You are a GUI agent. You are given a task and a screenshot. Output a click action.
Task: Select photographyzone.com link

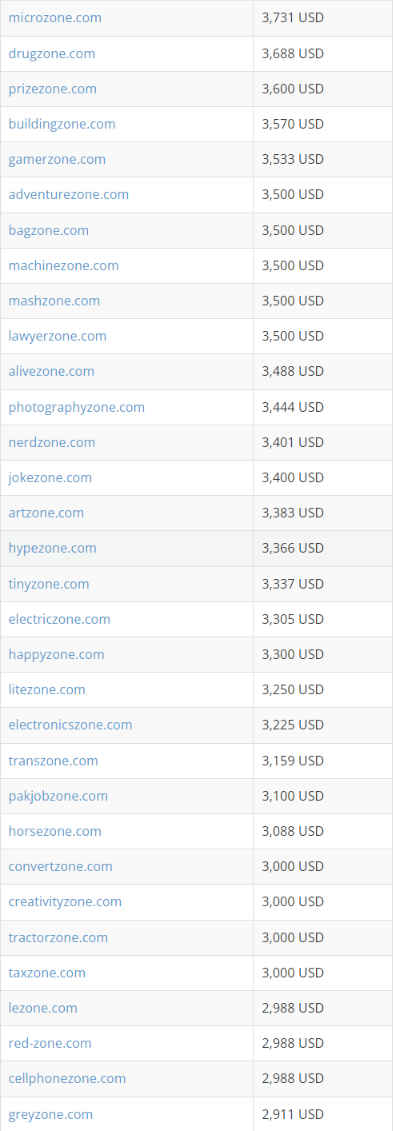76,408
